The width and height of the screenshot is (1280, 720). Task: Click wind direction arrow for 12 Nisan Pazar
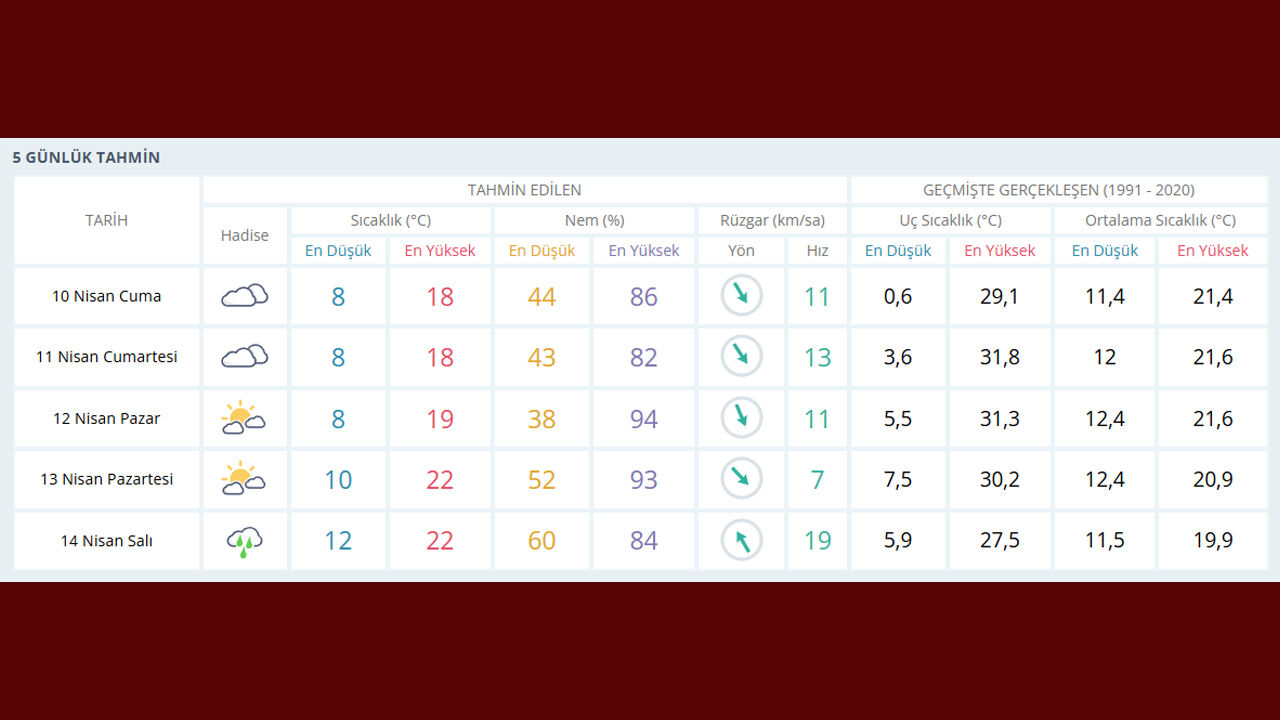741,418
